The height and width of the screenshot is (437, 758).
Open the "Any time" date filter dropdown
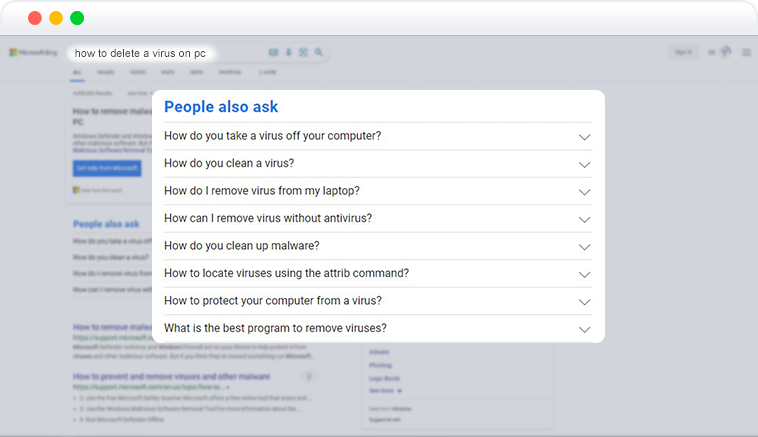[x=140, y=93]
